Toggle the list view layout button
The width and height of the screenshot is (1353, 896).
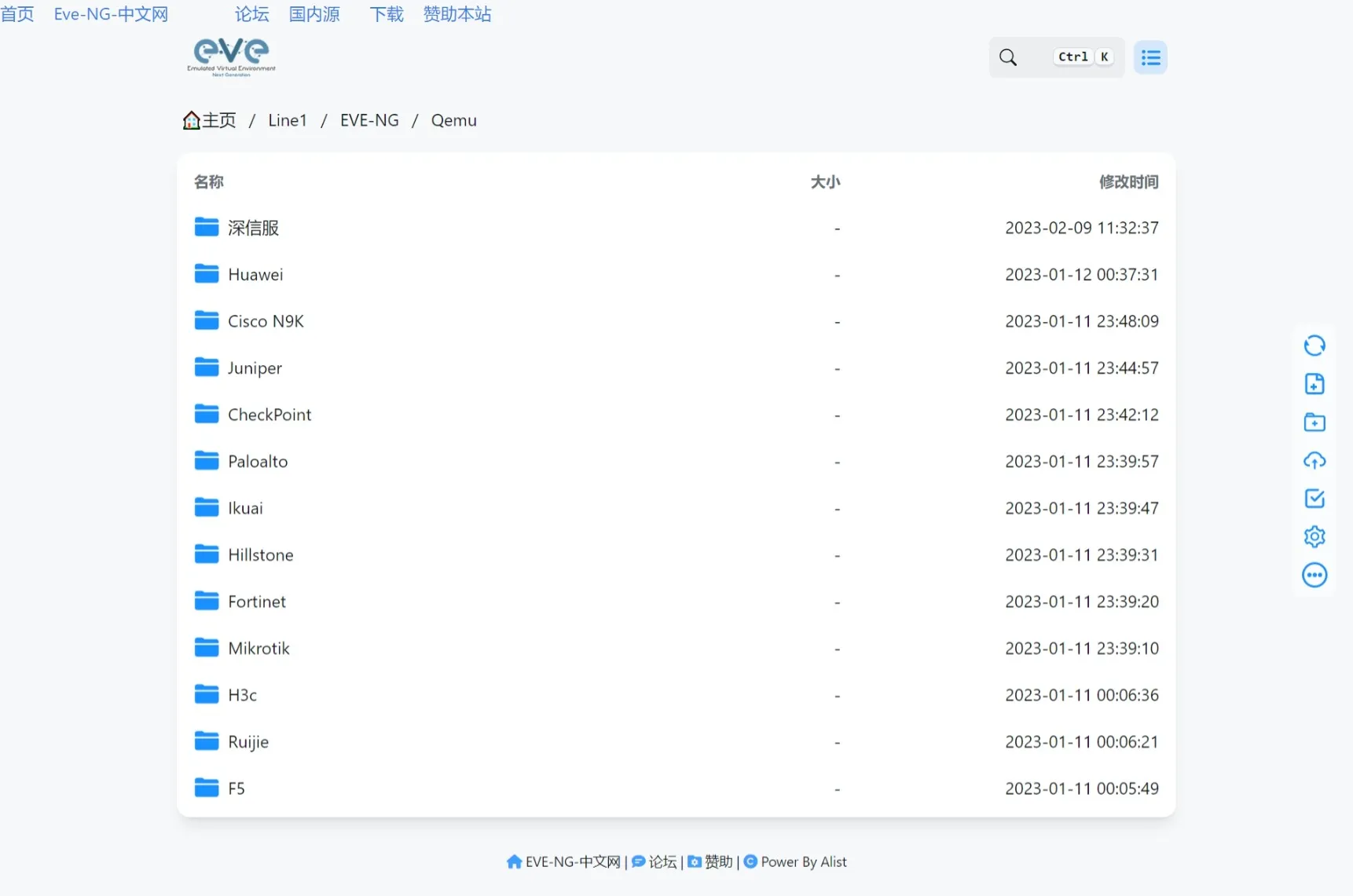pos(1149,57)
